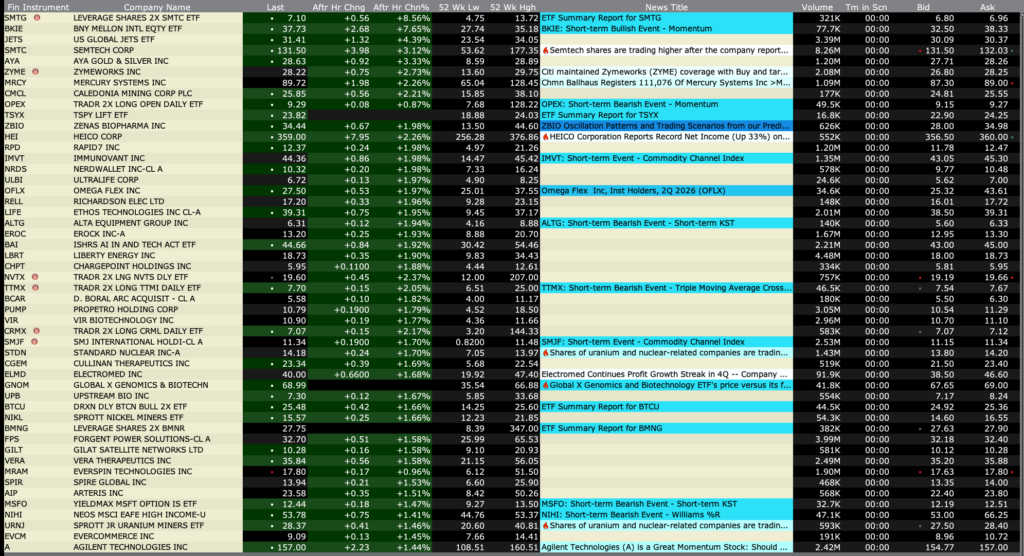Viewport: 1024px width, 556px height.
Task: Sort by the Last price column header
Action: tap(275, 7)
